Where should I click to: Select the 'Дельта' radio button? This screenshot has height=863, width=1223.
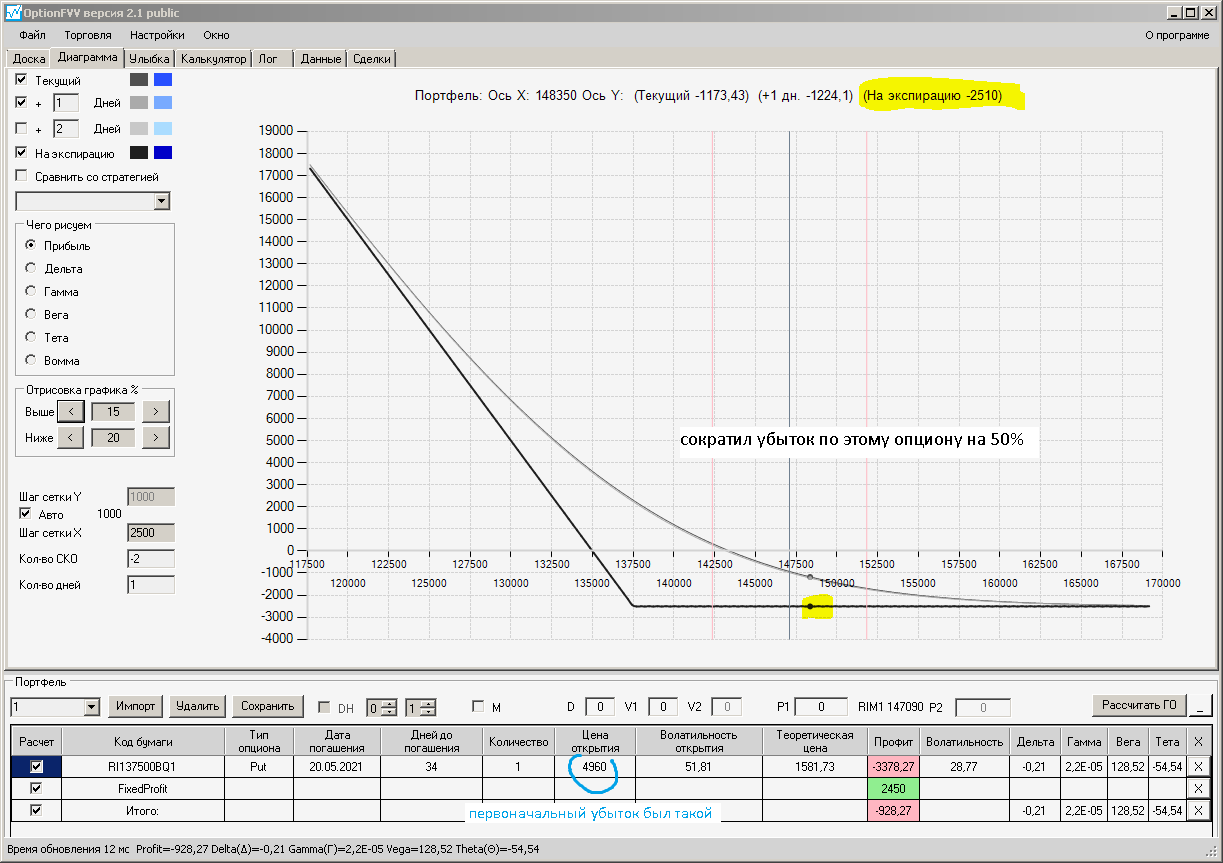tap(31, 269)
